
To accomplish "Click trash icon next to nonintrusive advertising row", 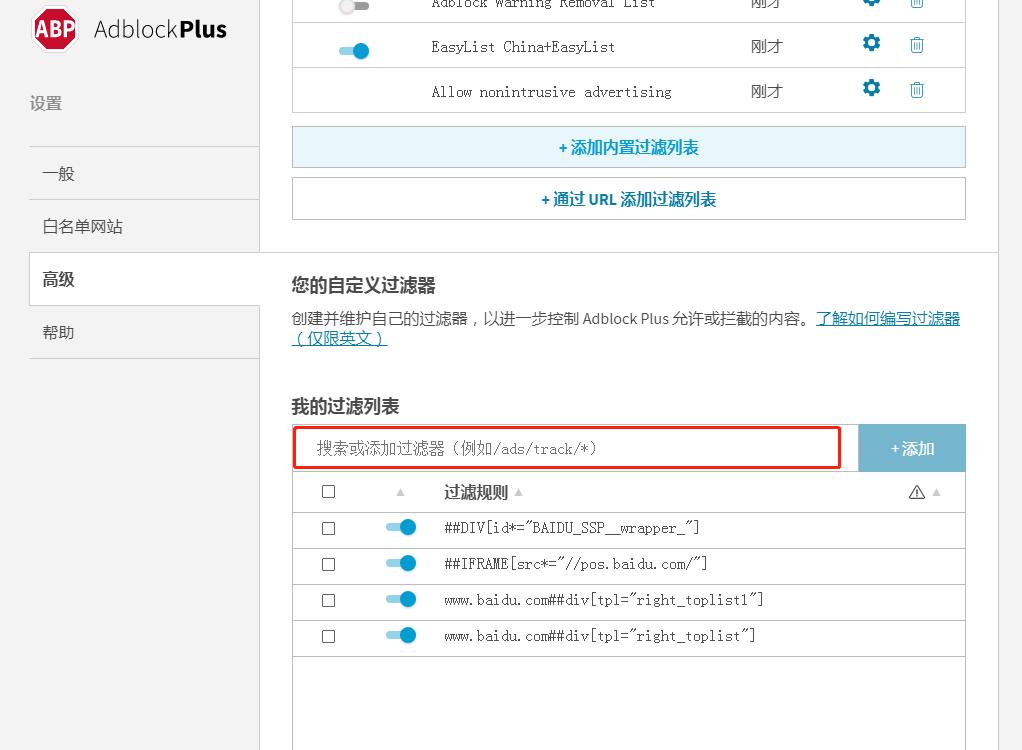I will (916, 89).
